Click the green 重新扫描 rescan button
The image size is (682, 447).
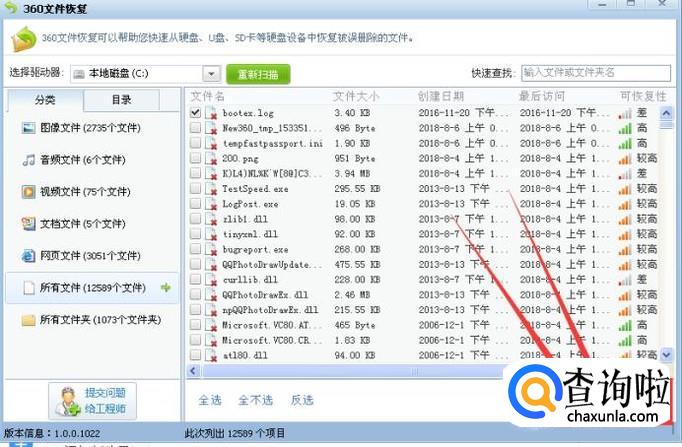click(258, 74)
